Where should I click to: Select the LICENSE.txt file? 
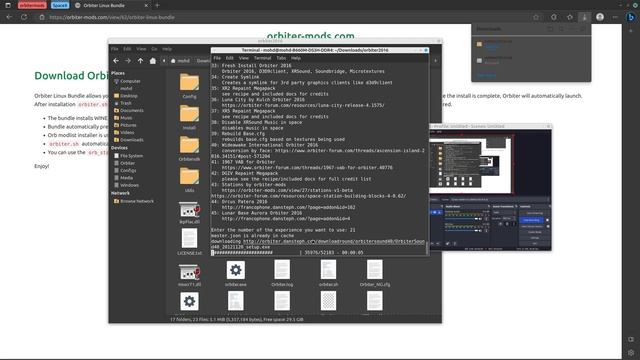pos(189,242)
